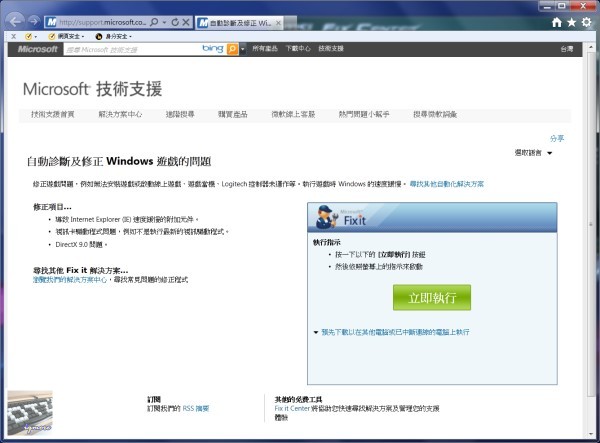Screen dimensions: 600x443
Task: Click the Fix it mechanic icon
Action: tap(326, 217)
